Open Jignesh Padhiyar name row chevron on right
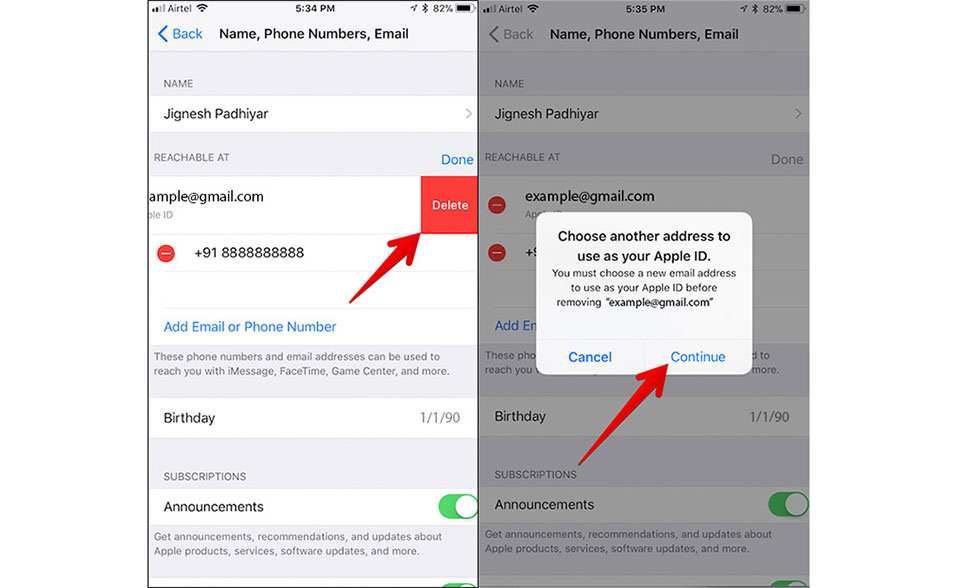The height and width of the screenshot is (588, 960). 798,114
